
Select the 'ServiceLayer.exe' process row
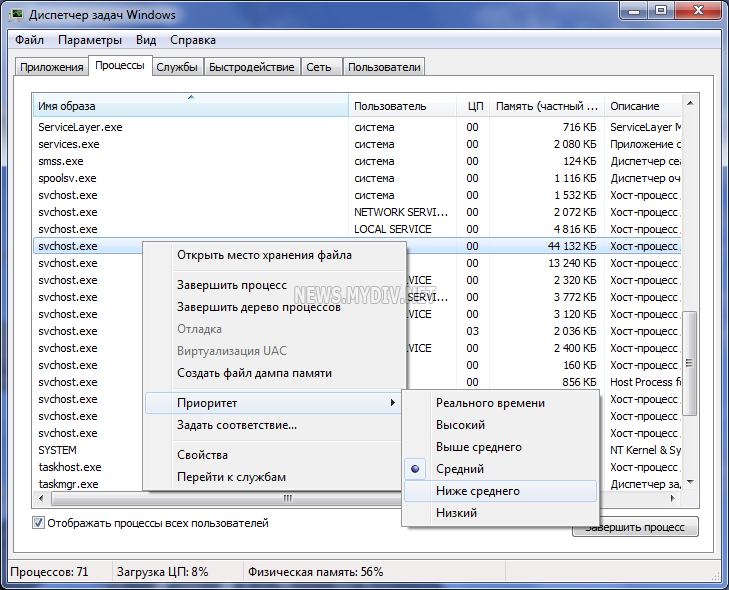(357, 127)
